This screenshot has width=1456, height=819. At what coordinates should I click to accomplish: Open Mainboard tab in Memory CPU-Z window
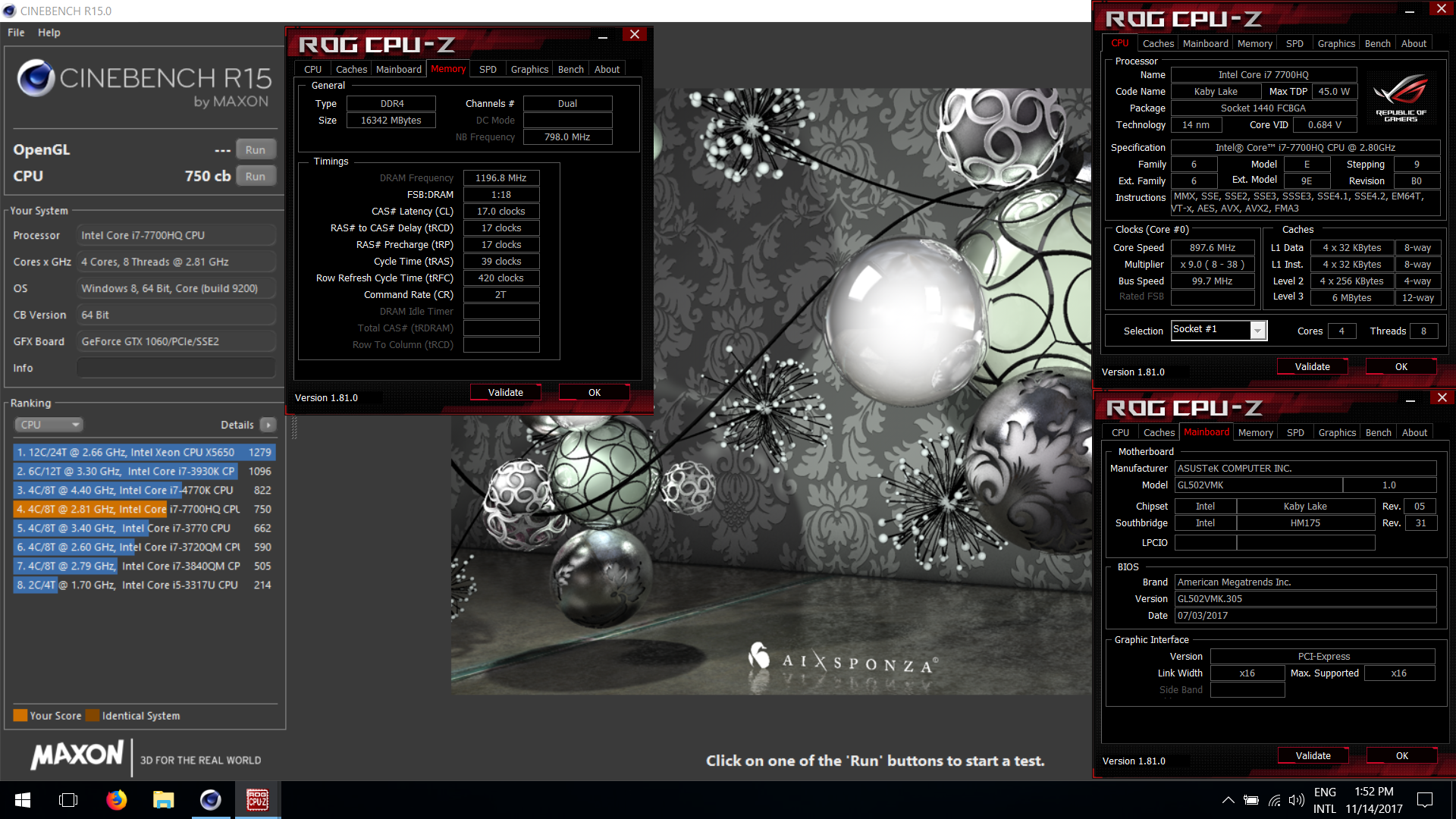(398, 69)
